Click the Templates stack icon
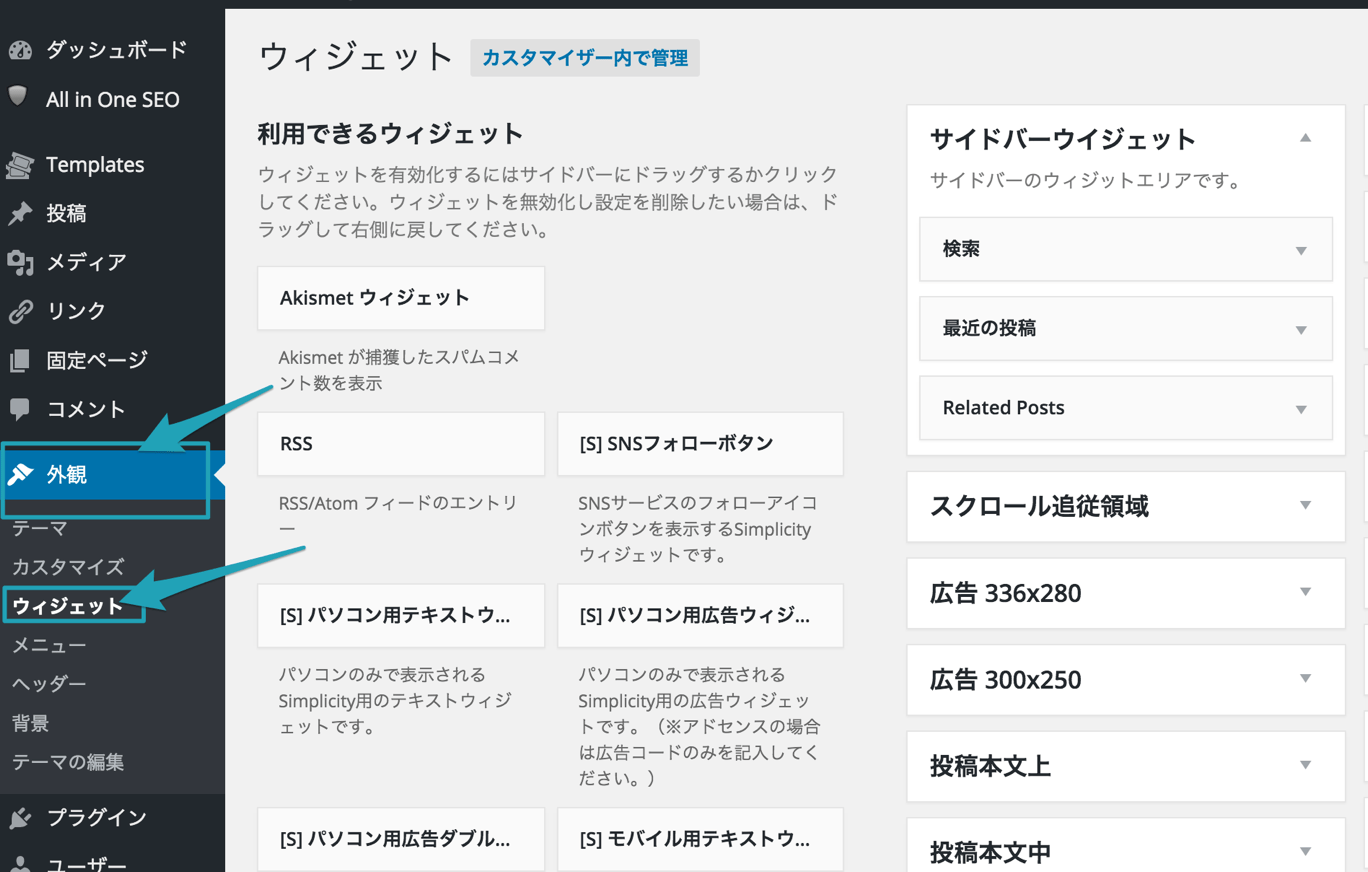This screenshot has width=1368, height=872. 20,165
